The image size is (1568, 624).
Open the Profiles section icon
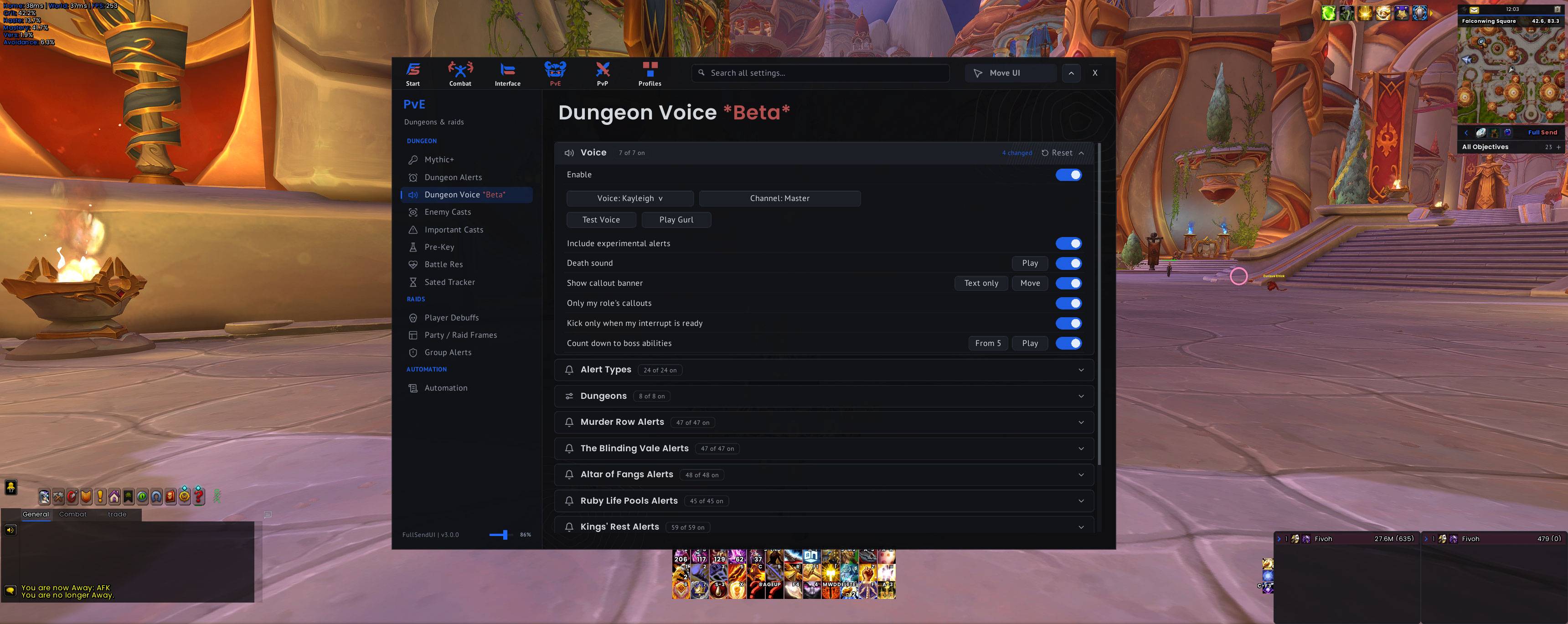(650, 74)
